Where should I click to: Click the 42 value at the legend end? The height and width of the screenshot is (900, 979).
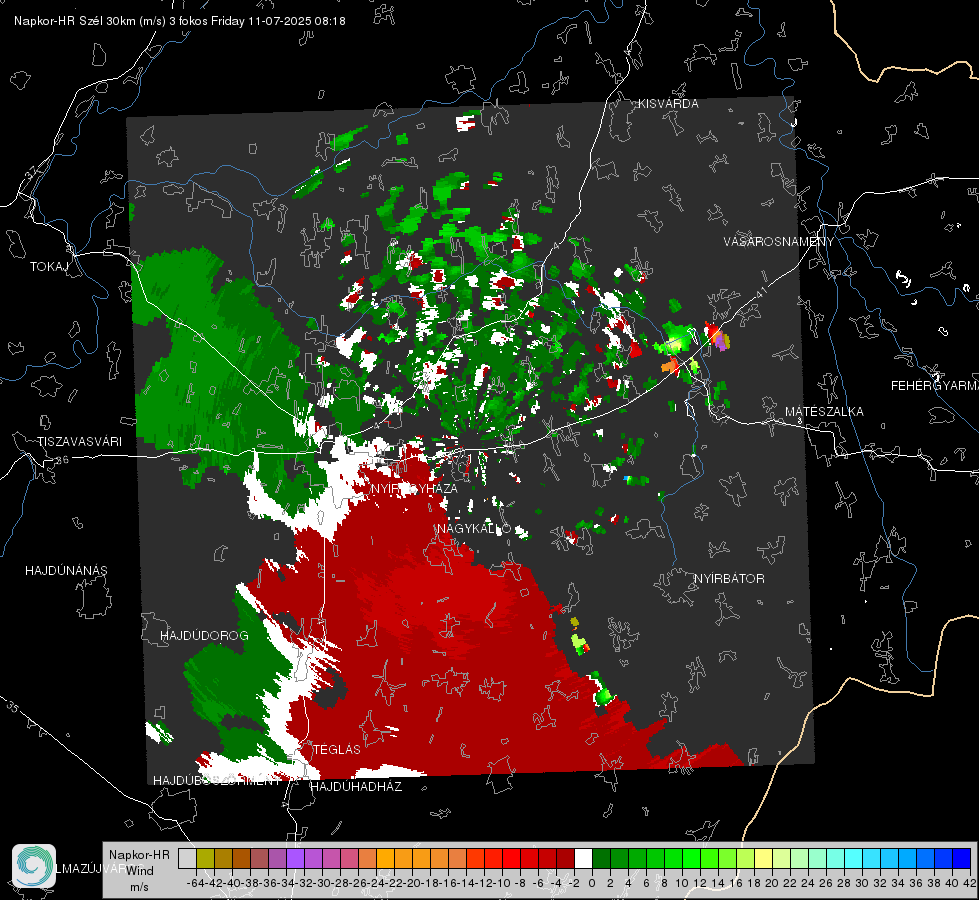tap(970, 883)
